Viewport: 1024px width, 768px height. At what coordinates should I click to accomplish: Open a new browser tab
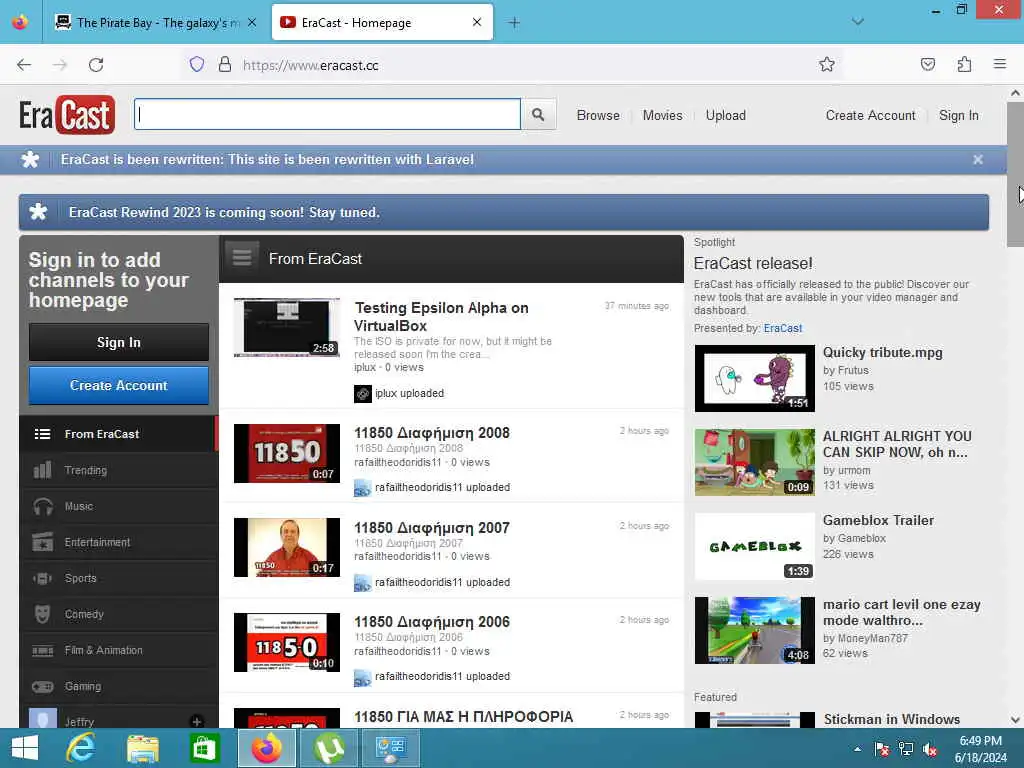coord(514,23)
